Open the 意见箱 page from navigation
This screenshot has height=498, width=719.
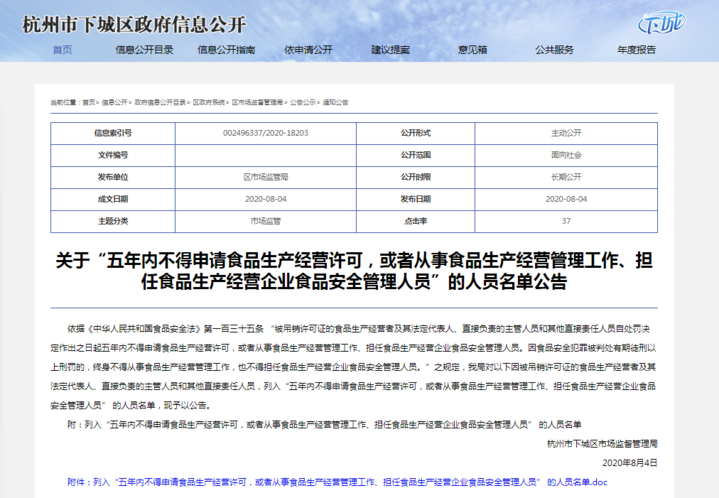(472, 49)
